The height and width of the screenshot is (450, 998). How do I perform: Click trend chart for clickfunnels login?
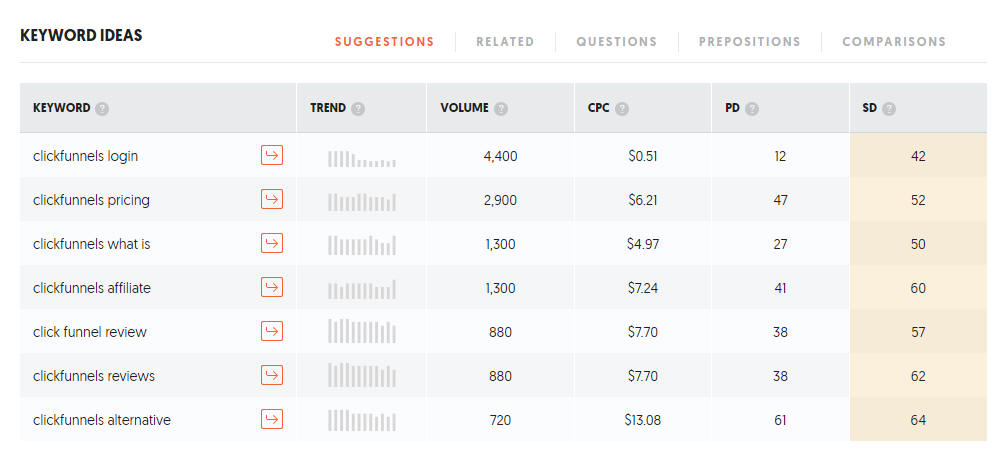tap(362, 159)
